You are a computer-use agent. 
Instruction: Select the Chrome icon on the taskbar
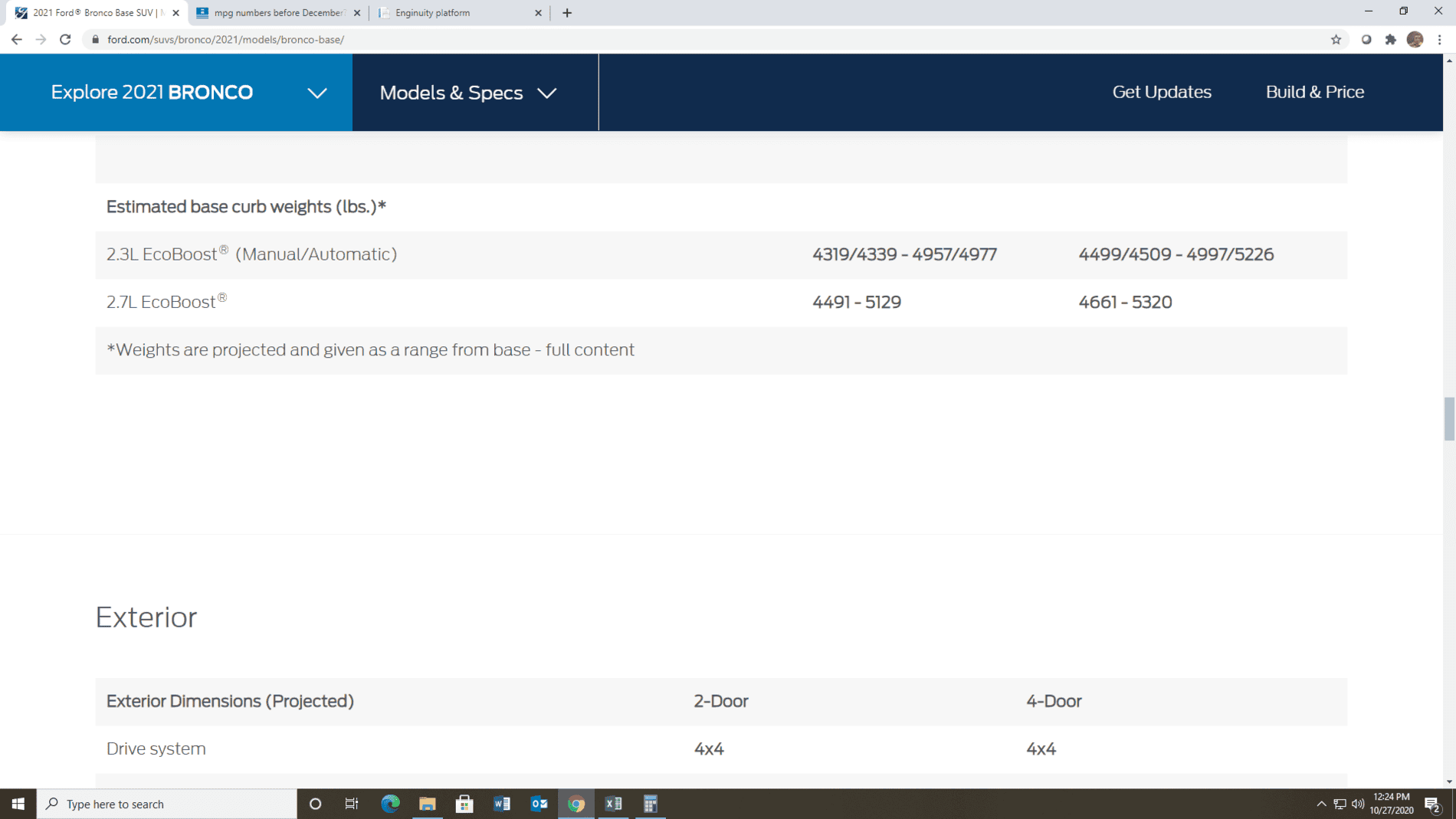(x=576, y=804)
